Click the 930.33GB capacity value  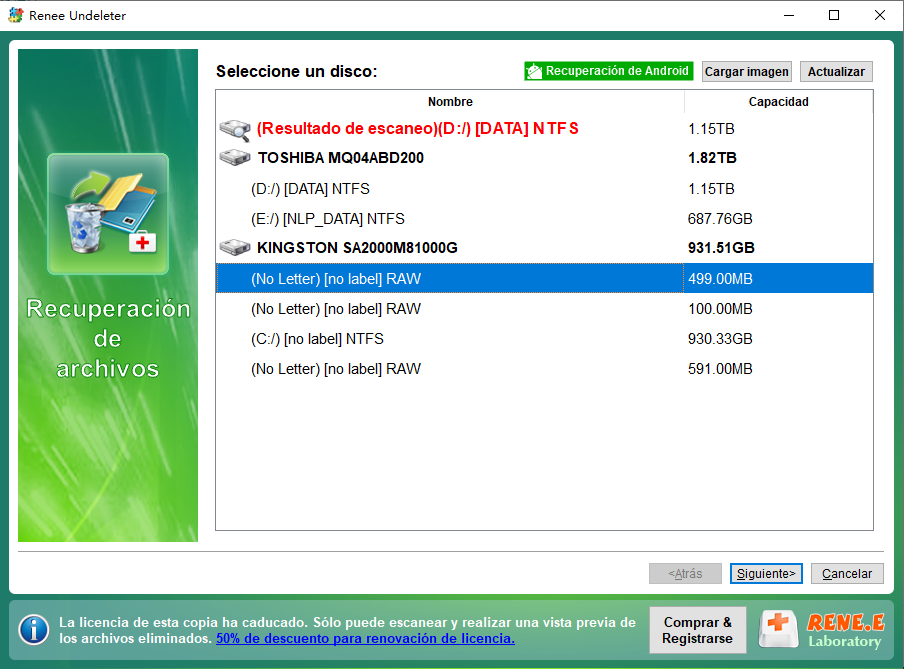[x=720, y=339]
